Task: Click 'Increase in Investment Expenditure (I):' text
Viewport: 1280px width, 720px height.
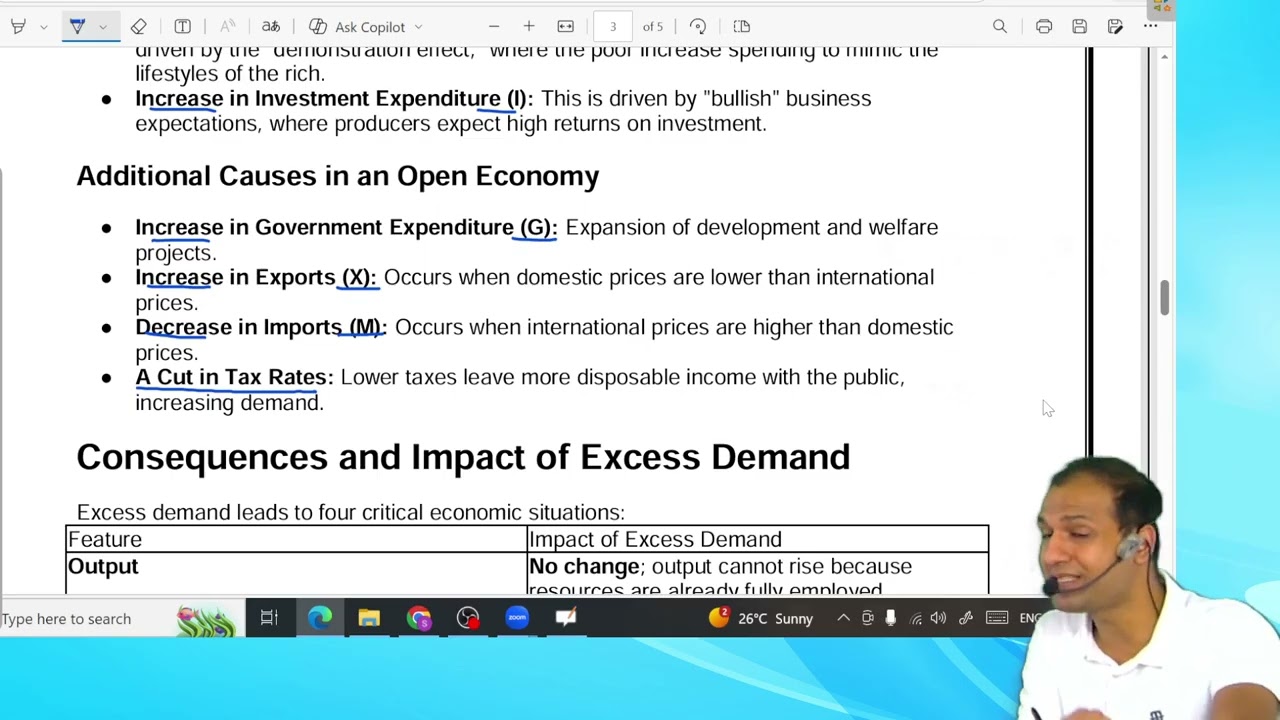Action: click(334, 99)
